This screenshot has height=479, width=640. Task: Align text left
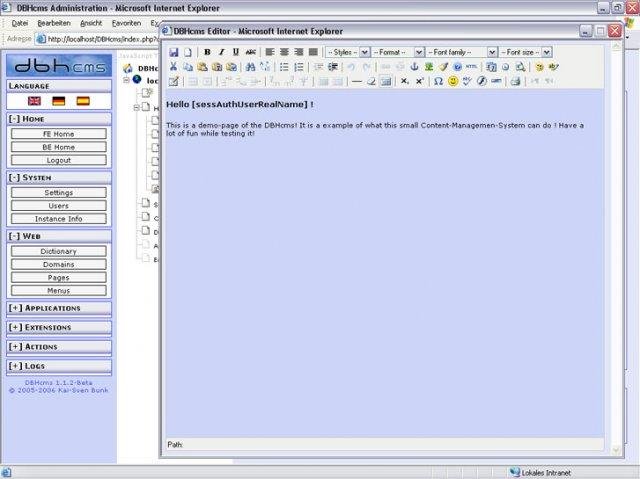point(270,52)
